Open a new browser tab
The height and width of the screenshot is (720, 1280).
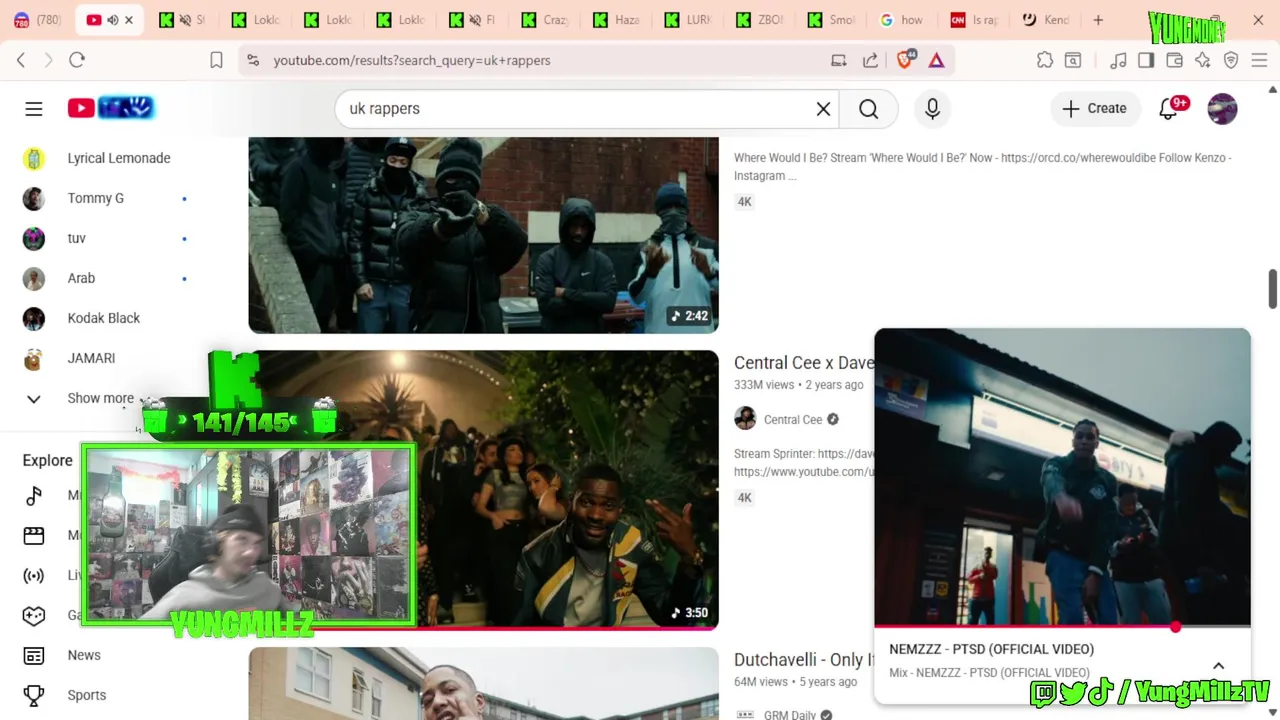click(x=1098, y=20)
